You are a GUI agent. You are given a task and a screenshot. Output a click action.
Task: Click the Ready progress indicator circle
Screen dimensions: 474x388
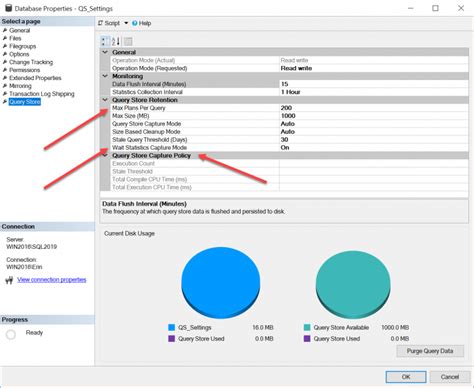point(11,334)
